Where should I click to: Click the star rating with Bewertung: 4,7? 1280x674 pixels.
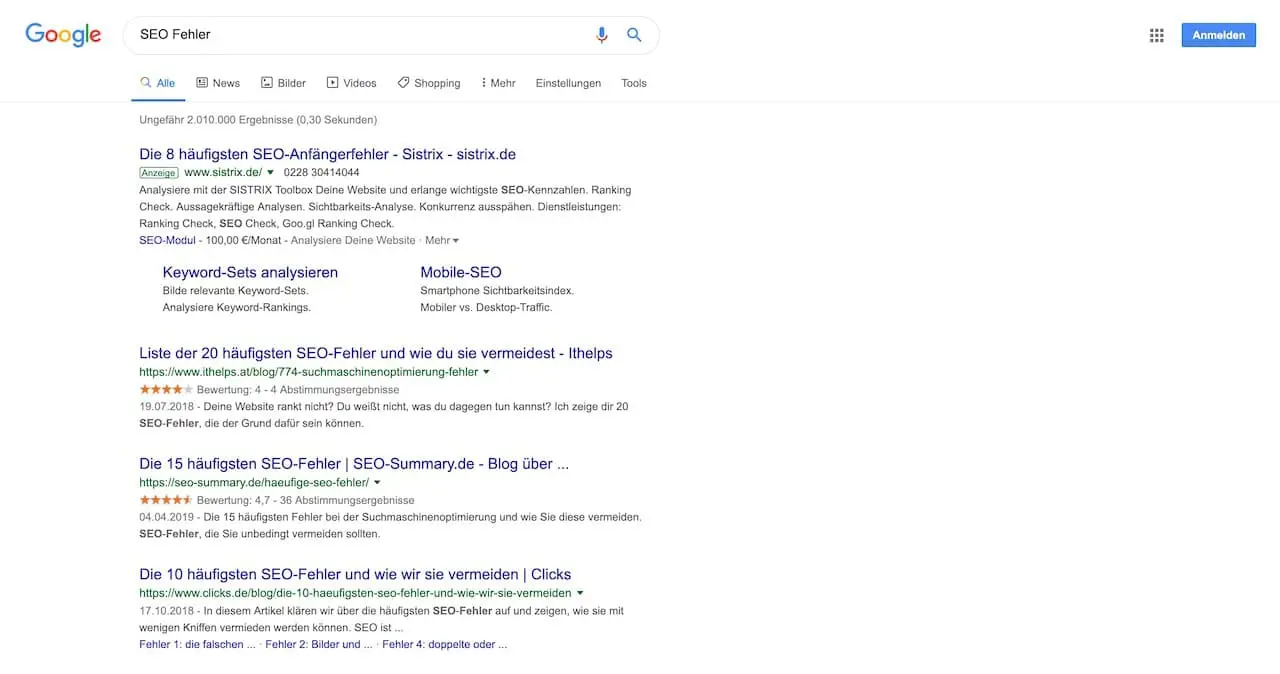pos(166,500)
